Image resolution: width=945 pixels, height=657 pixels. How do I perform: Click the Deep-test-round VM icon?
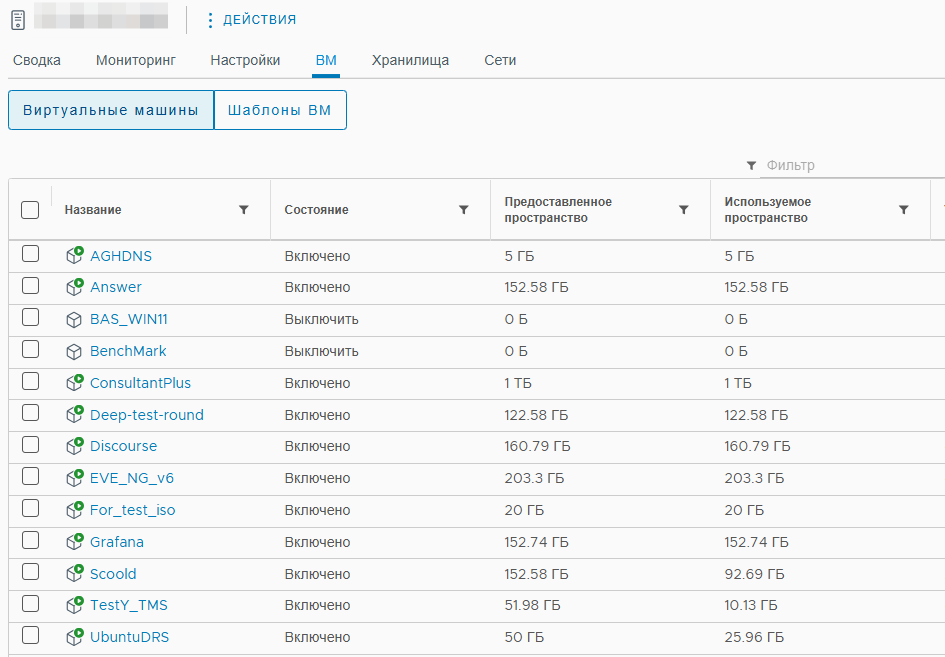pos(74,415)
